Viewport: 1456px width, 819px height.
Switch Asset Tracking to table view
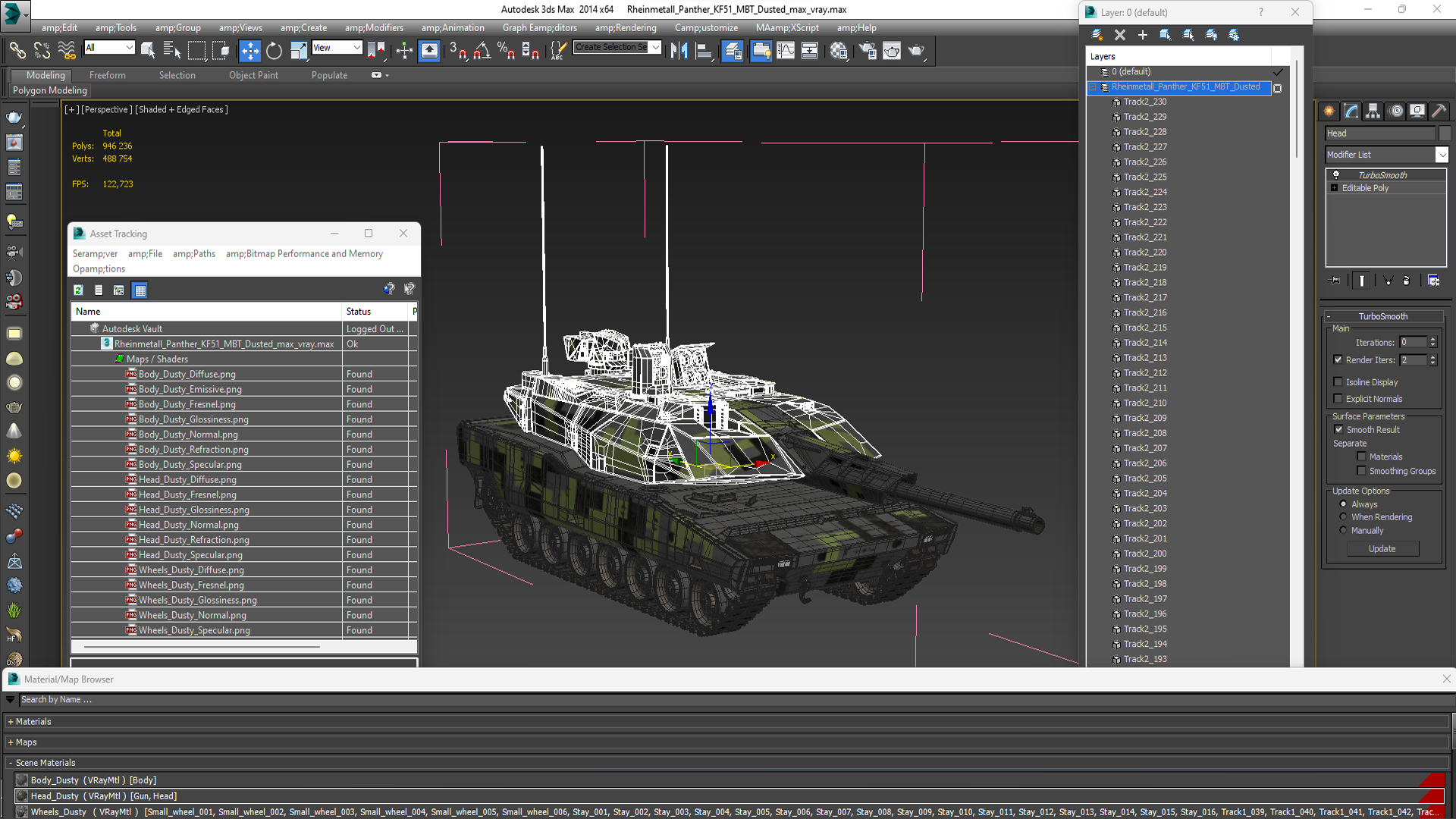point(140,290)
